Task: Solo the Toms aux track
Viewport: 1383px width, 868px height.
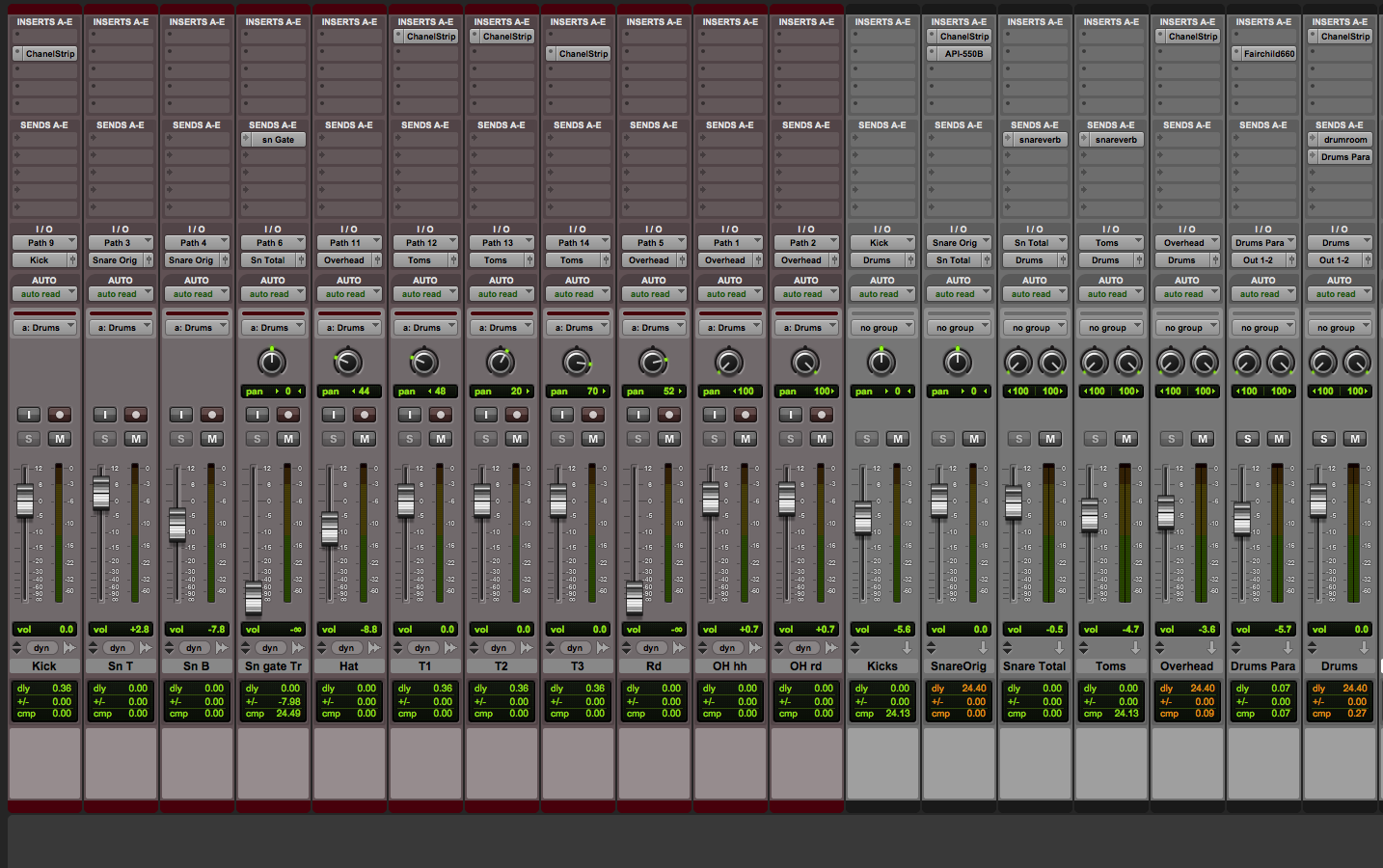Action: [x=1096, y=439]
